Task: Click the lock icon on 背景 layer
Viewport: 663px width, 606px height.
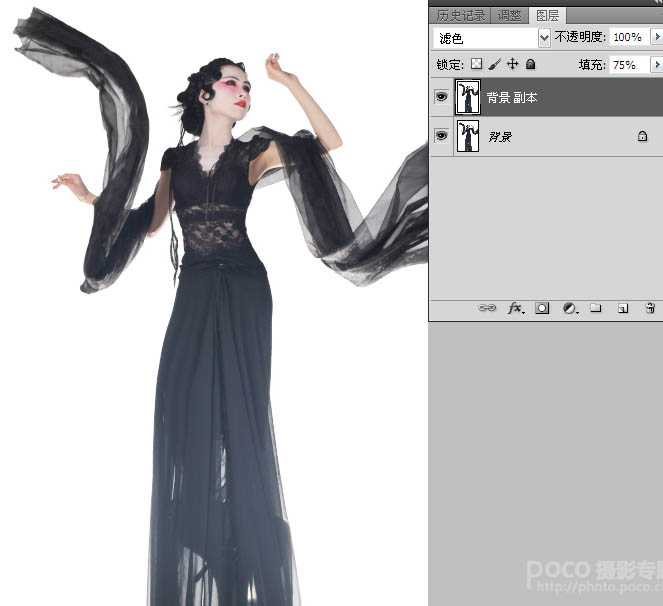Action: (x=642, y=136)
